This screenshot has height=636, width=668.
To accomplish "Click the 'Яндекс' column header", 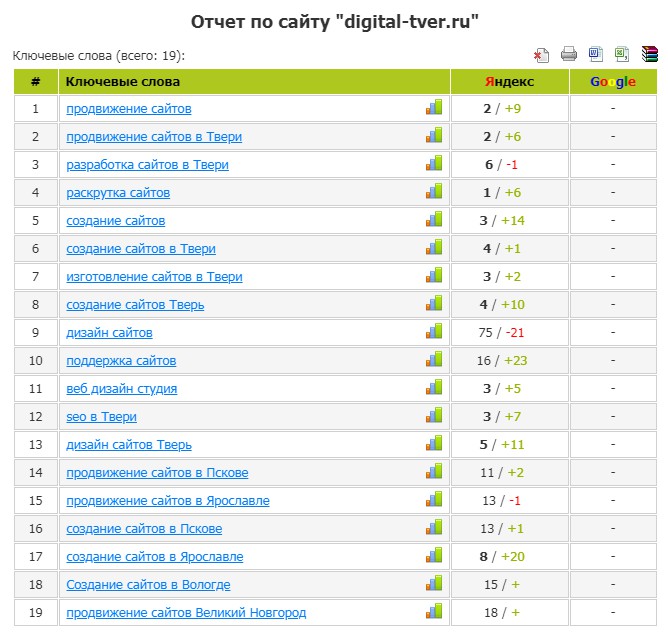I will (x=510, y=81).
